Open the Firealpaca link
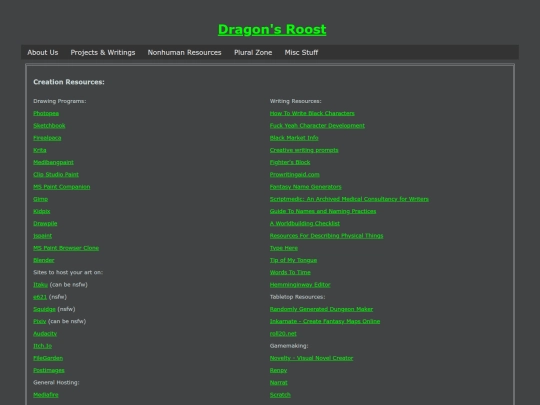Viewport: 540px width, 405px height. [x=47, y=138]
